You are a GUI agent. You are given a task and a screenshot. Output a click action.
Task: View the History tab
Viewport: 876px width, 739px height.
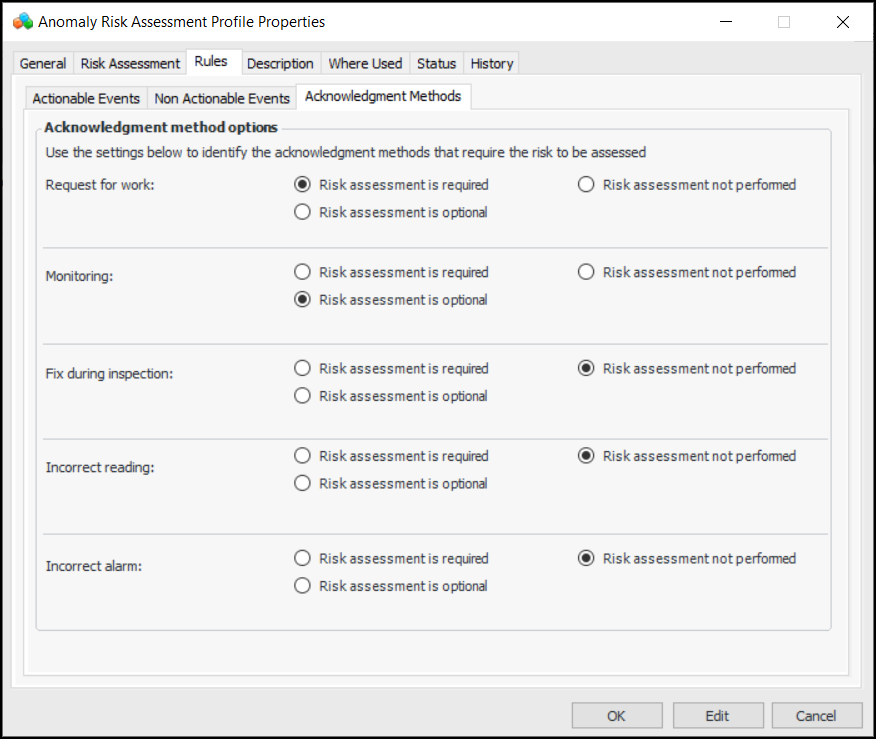pos(492,63)
